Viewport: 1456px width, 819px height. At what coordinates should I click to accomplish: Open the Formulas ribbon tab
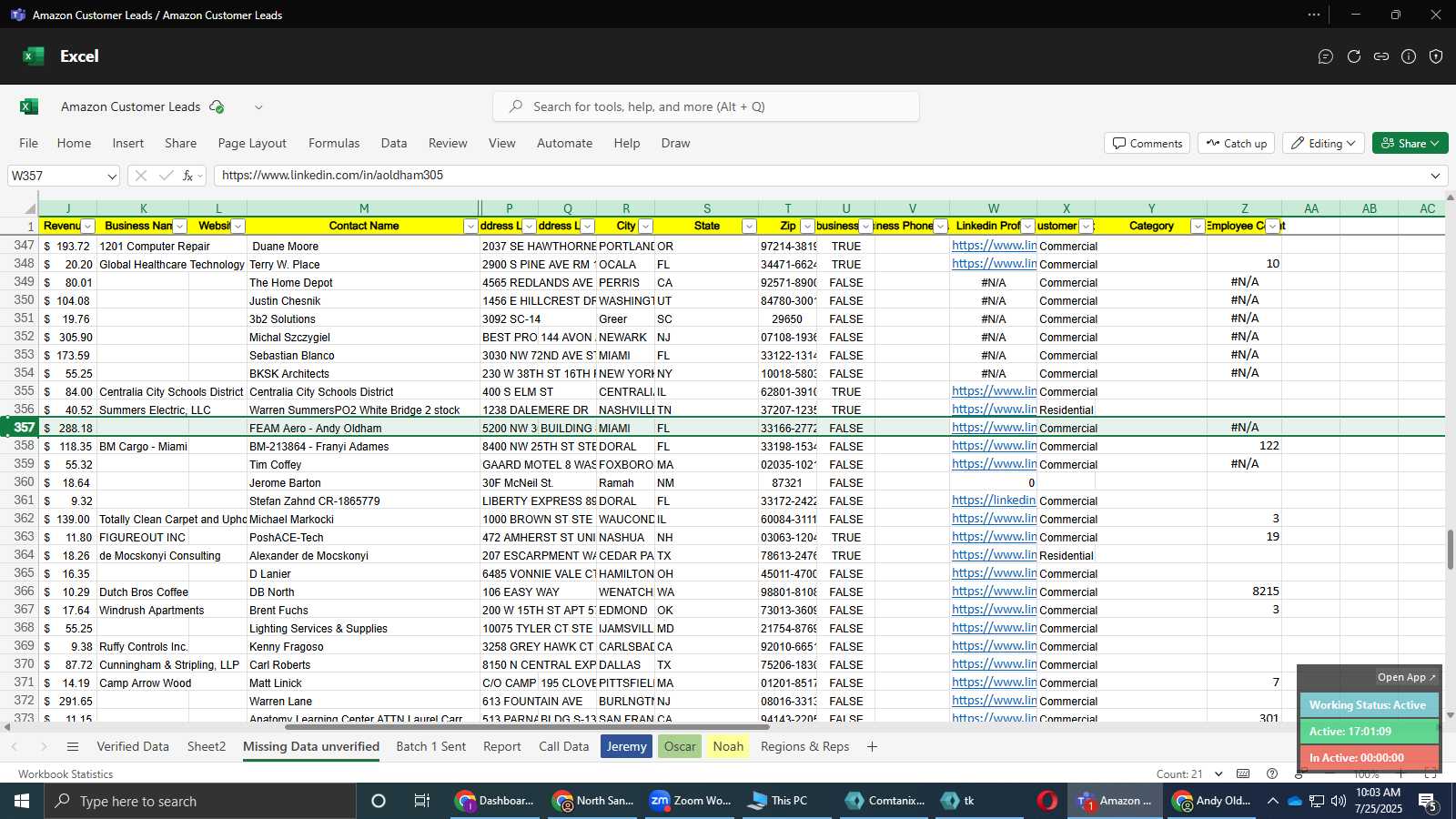[x=334, y=144]
